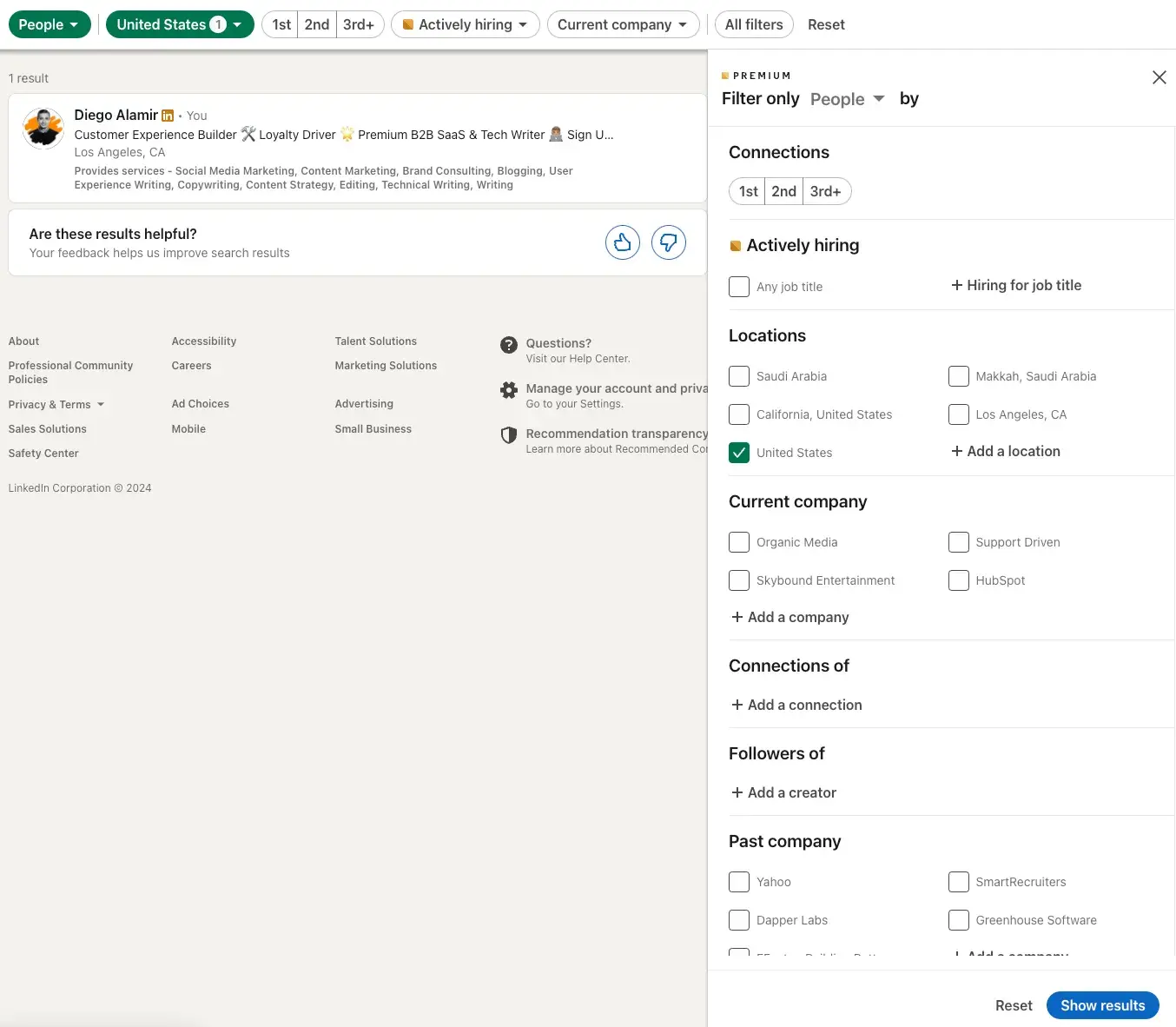Open the Safety Center footer link
The height and width of the screenshot is (1027, 1176).
pos(43,454)
